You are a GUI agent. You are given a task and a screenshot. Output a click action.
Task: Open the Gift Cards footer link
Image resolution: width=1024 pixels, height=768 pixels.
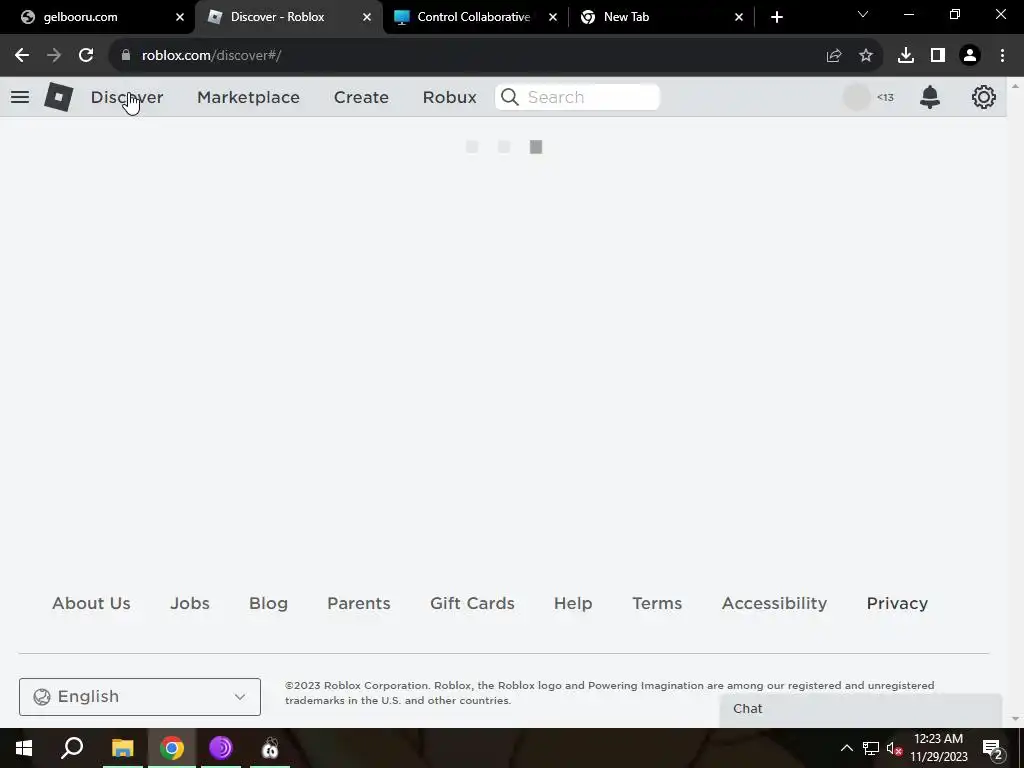tap(472, 603)
